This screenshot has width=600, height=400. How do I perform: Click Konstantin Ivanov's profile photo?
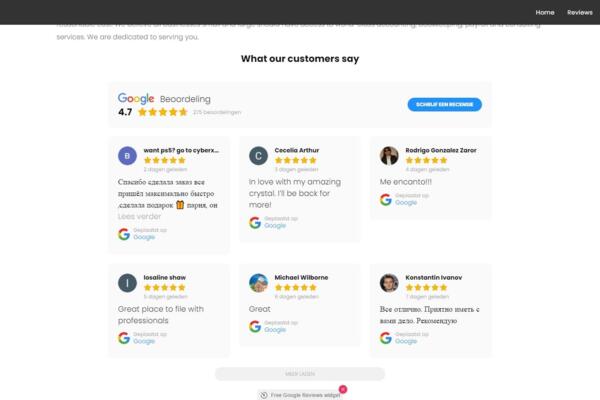(x=389, y=282)
